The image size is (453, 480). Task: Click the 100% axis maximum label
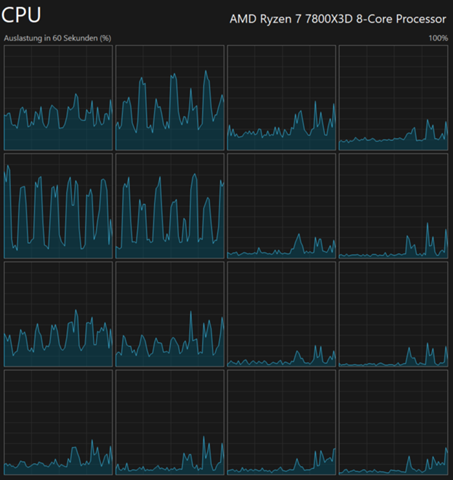(438, 38)
